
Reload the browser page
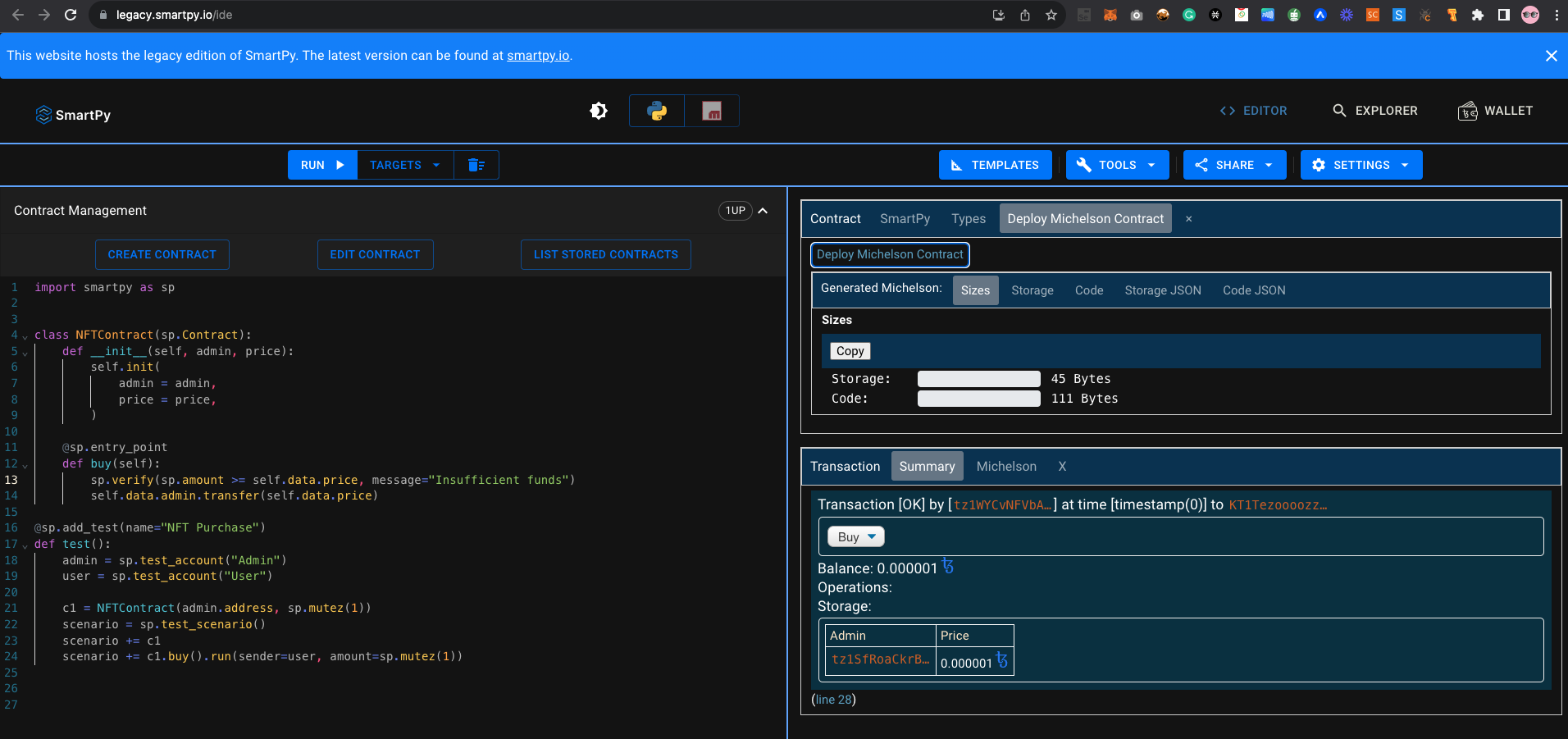coord(71,15)
